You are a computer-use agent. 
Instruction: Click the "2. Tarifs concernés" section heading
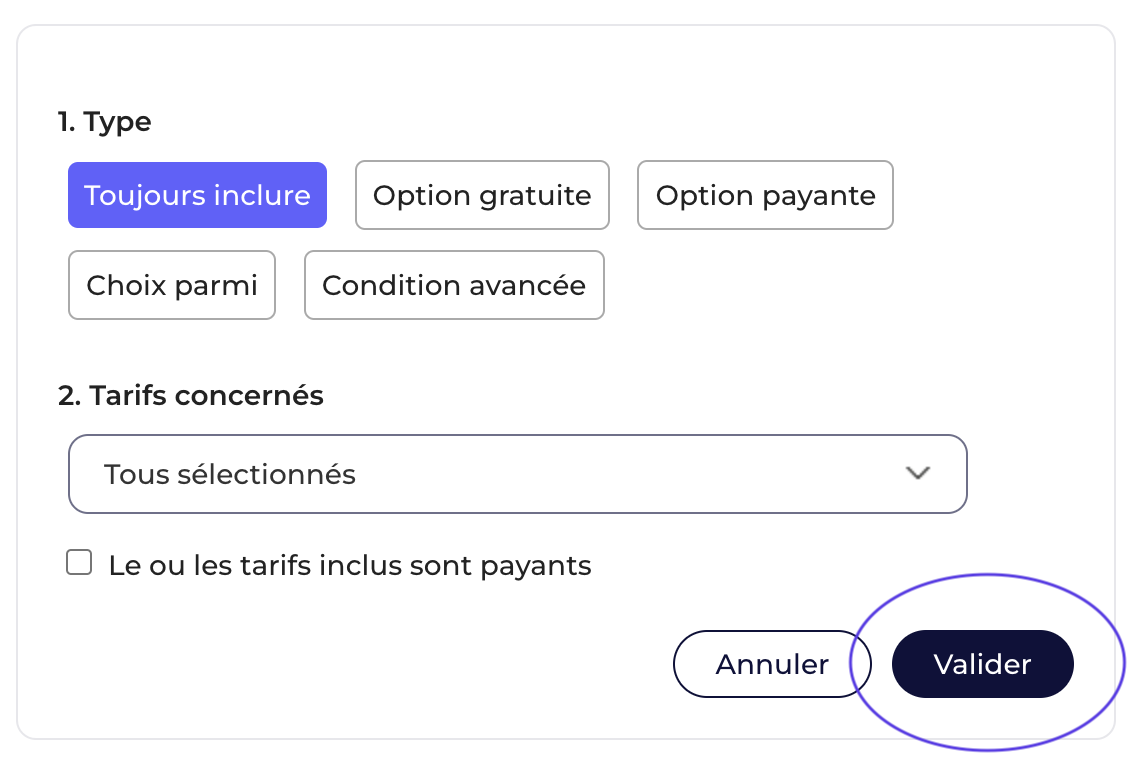pyautogui.click(x=191, y=396)
